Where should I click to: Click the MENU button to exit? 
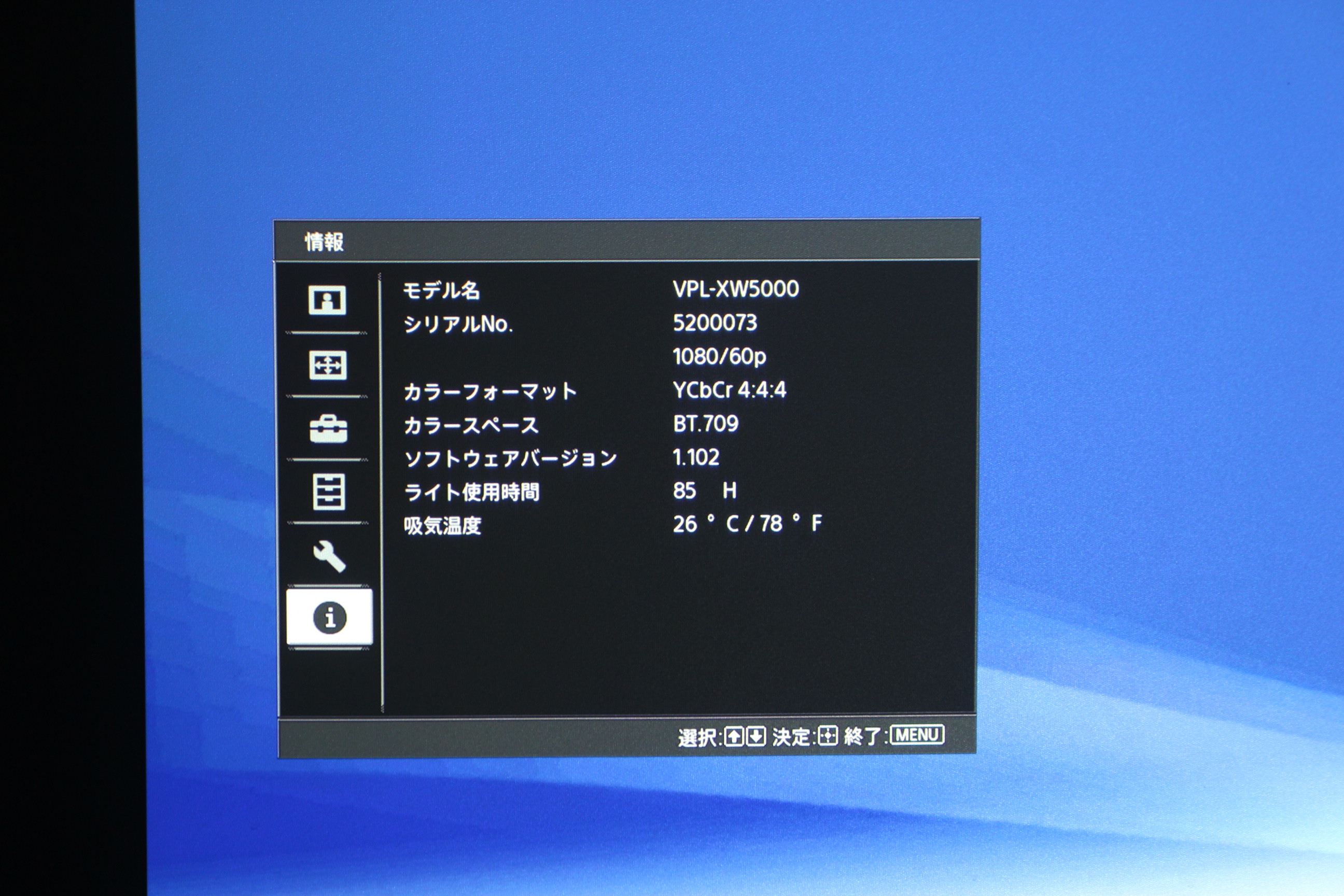click(x=917, y=734)
